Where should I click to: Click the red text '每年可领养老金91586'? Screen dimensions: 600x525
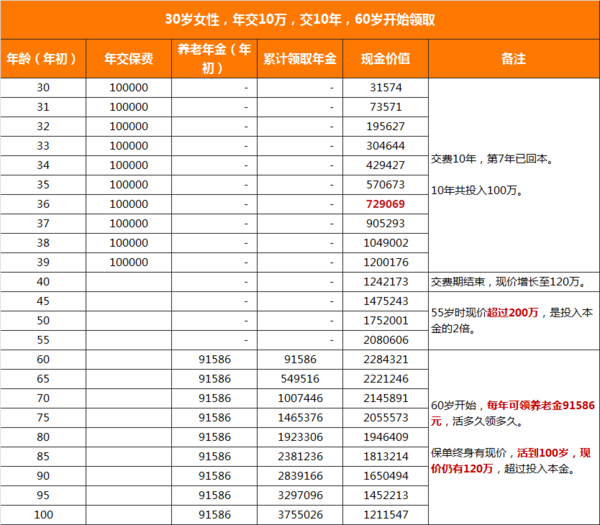[541, 405]
